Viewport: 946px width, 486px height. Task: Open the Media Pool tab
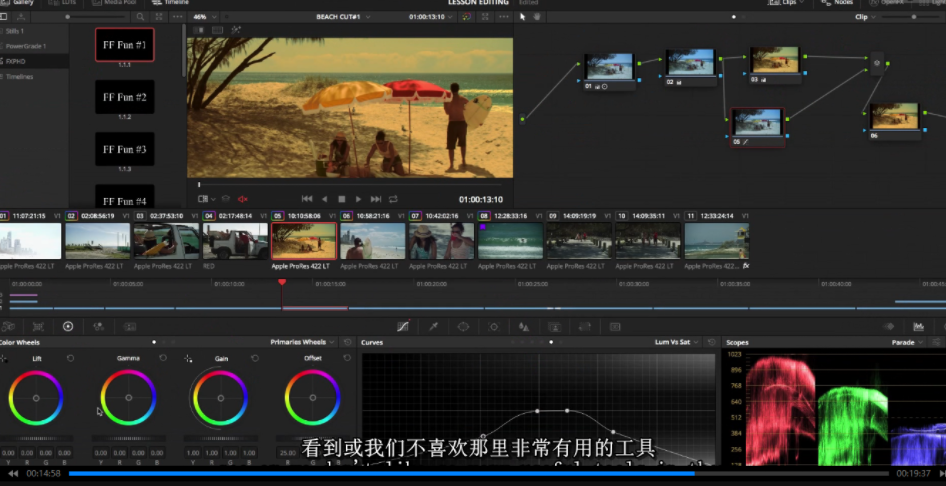pos(113,2)
